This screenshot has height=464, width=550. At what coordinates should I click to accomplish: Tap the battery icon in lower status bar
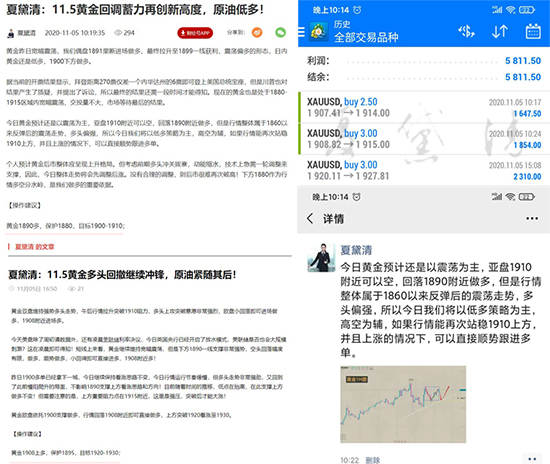(x=526, y=197)
